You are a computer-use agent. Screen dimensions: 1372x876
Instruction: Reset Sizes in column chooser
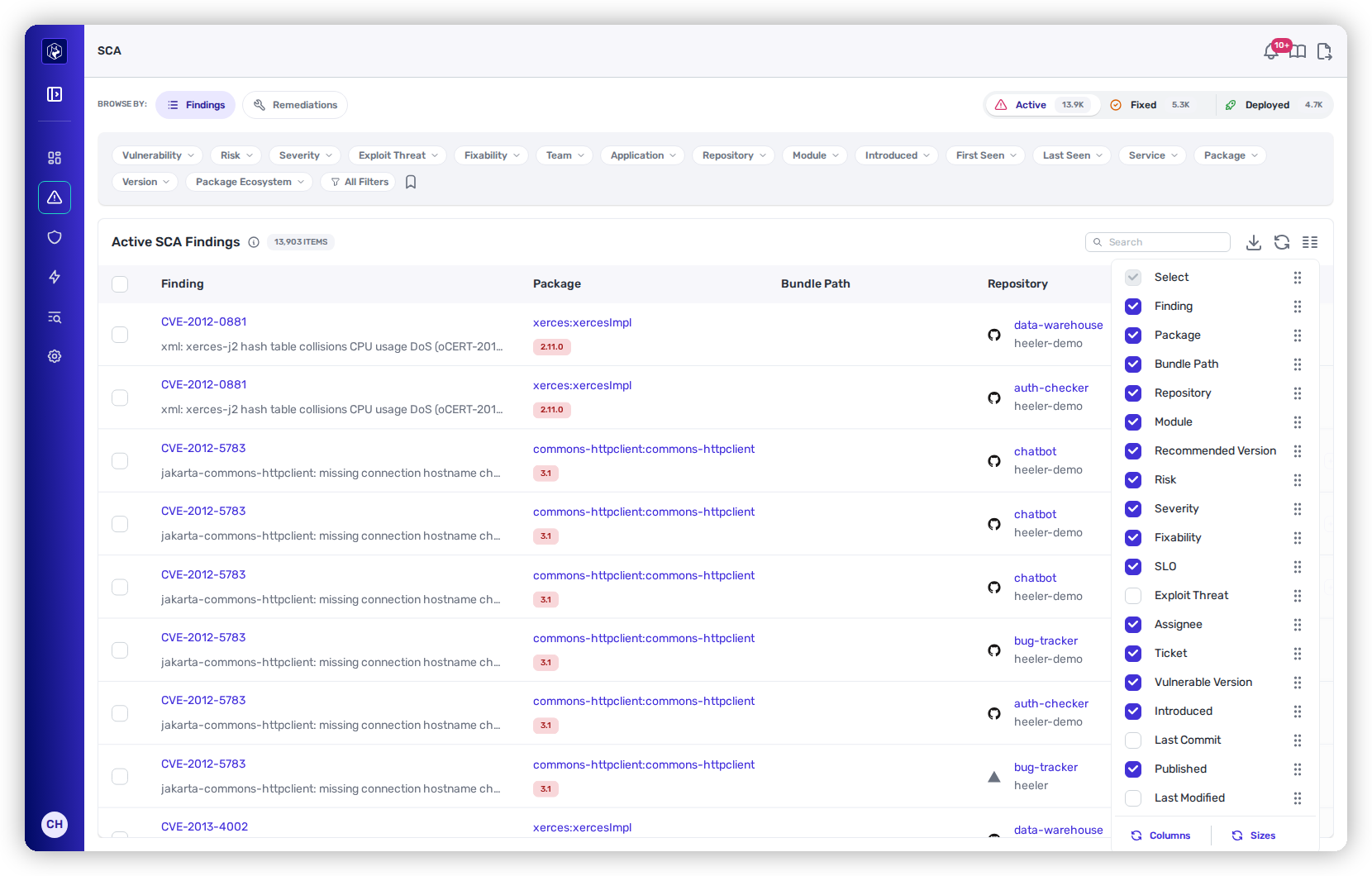(1253, 836)
